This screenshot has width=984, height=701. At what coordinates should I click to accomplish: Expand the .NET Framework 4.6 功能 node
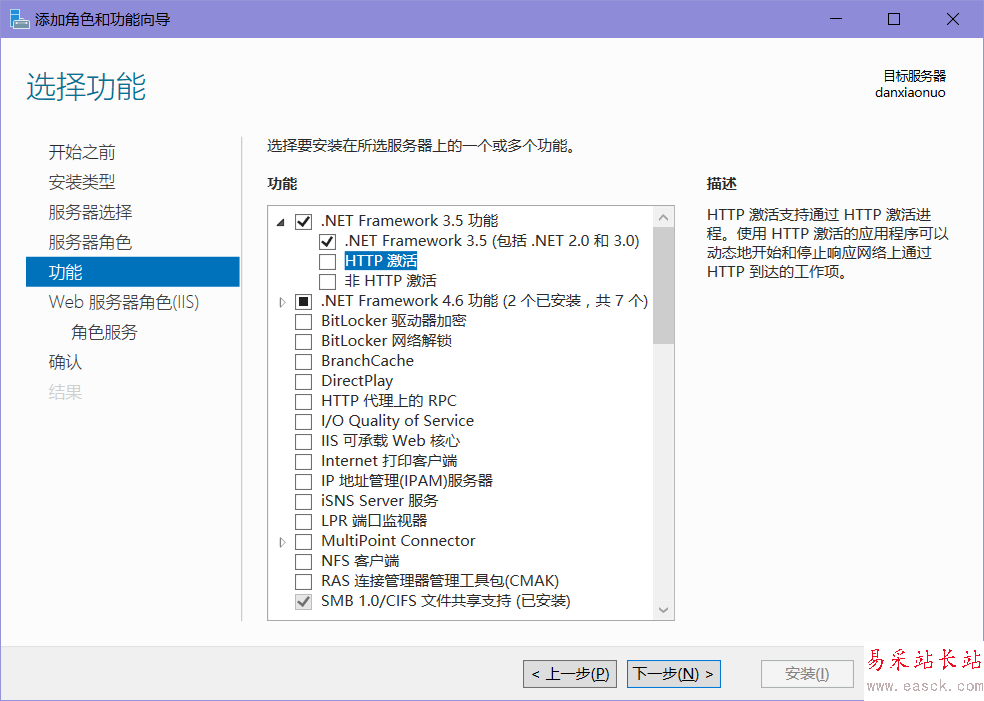pos(282,302)
